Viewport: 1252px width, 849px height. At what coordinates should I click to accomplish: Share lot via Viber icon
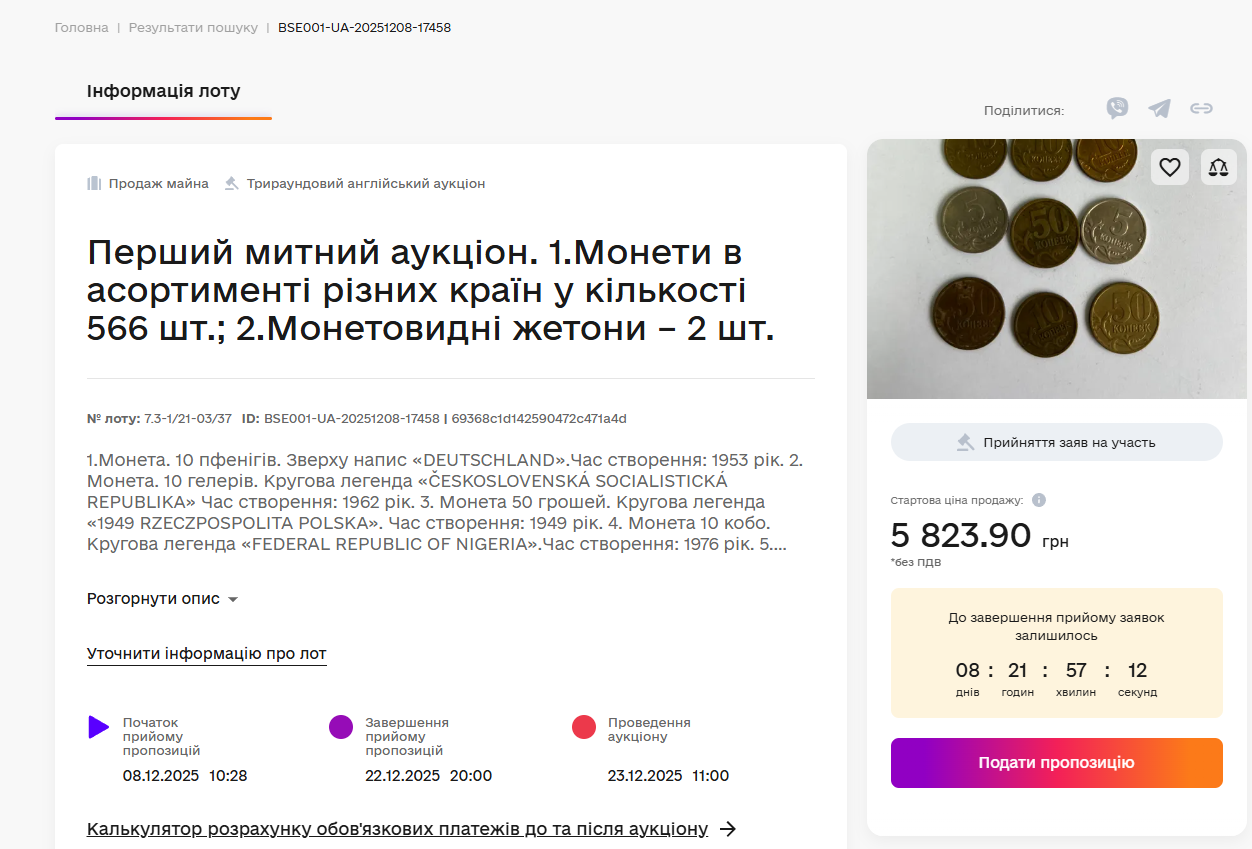click(1117, 109)
